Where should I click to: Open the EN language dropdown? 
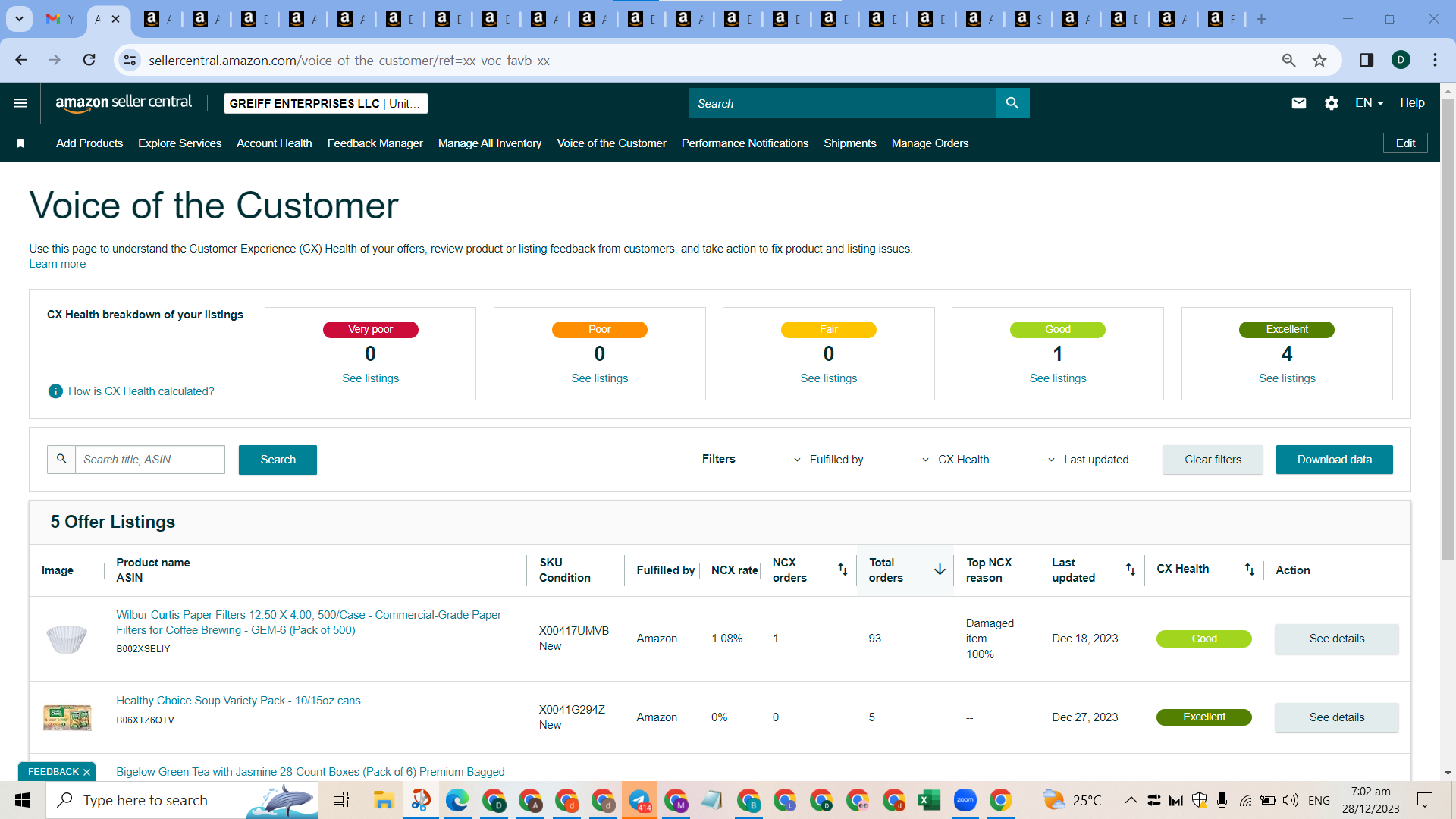[x=1370, y=103]
